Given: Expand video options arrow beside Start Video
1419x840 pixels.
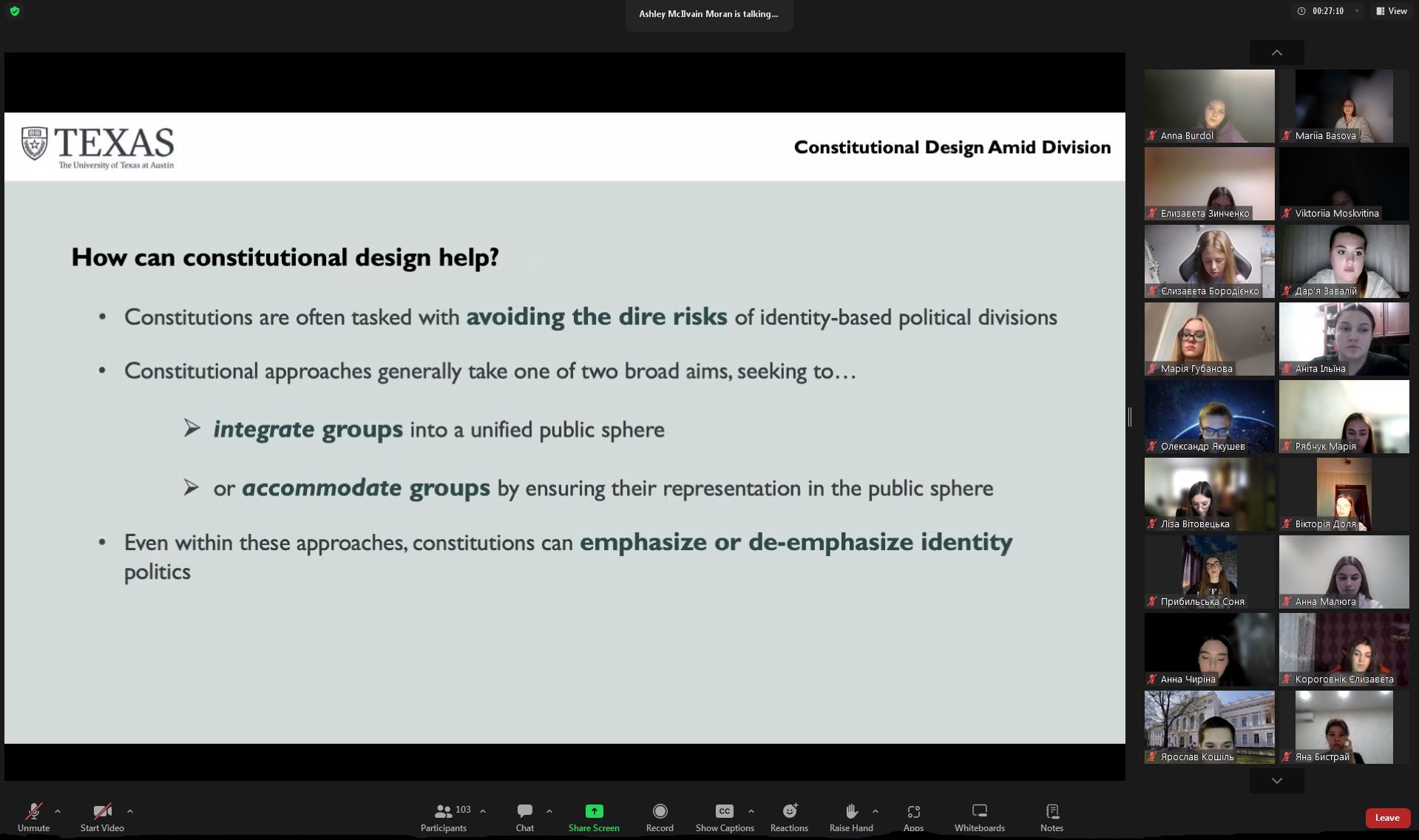Looking at the screenshot, I should coord(130,811).
